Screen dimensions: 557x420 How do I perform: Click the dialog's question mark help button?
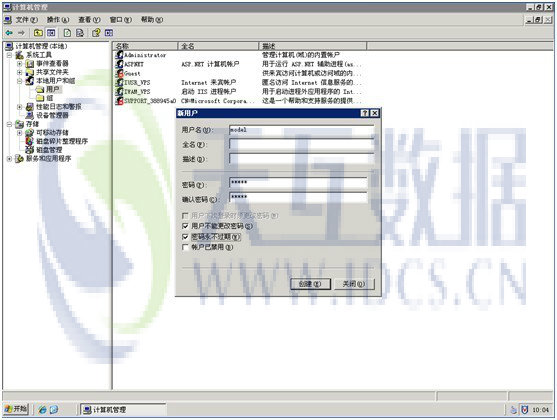pos(364,113)
